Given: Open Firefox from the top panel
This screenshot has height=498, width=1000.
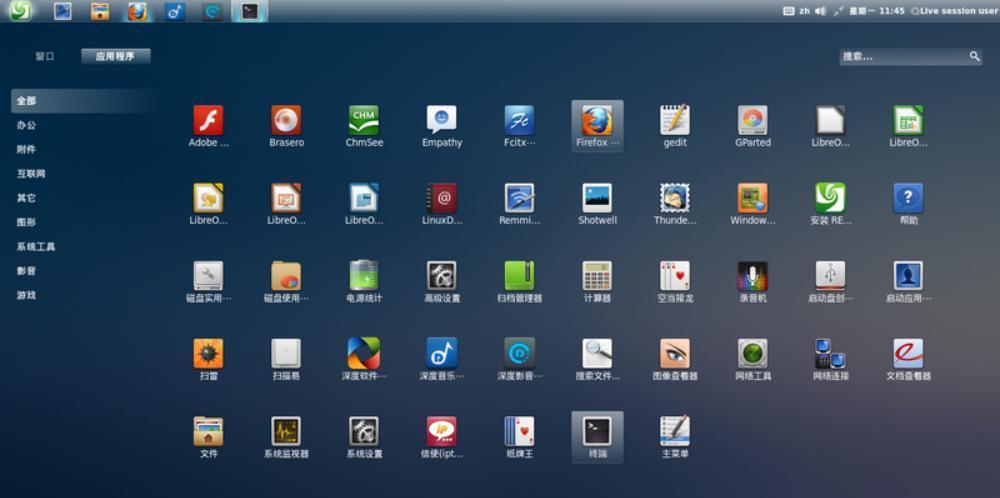Looking at the screenshot, I should (137, 11).
